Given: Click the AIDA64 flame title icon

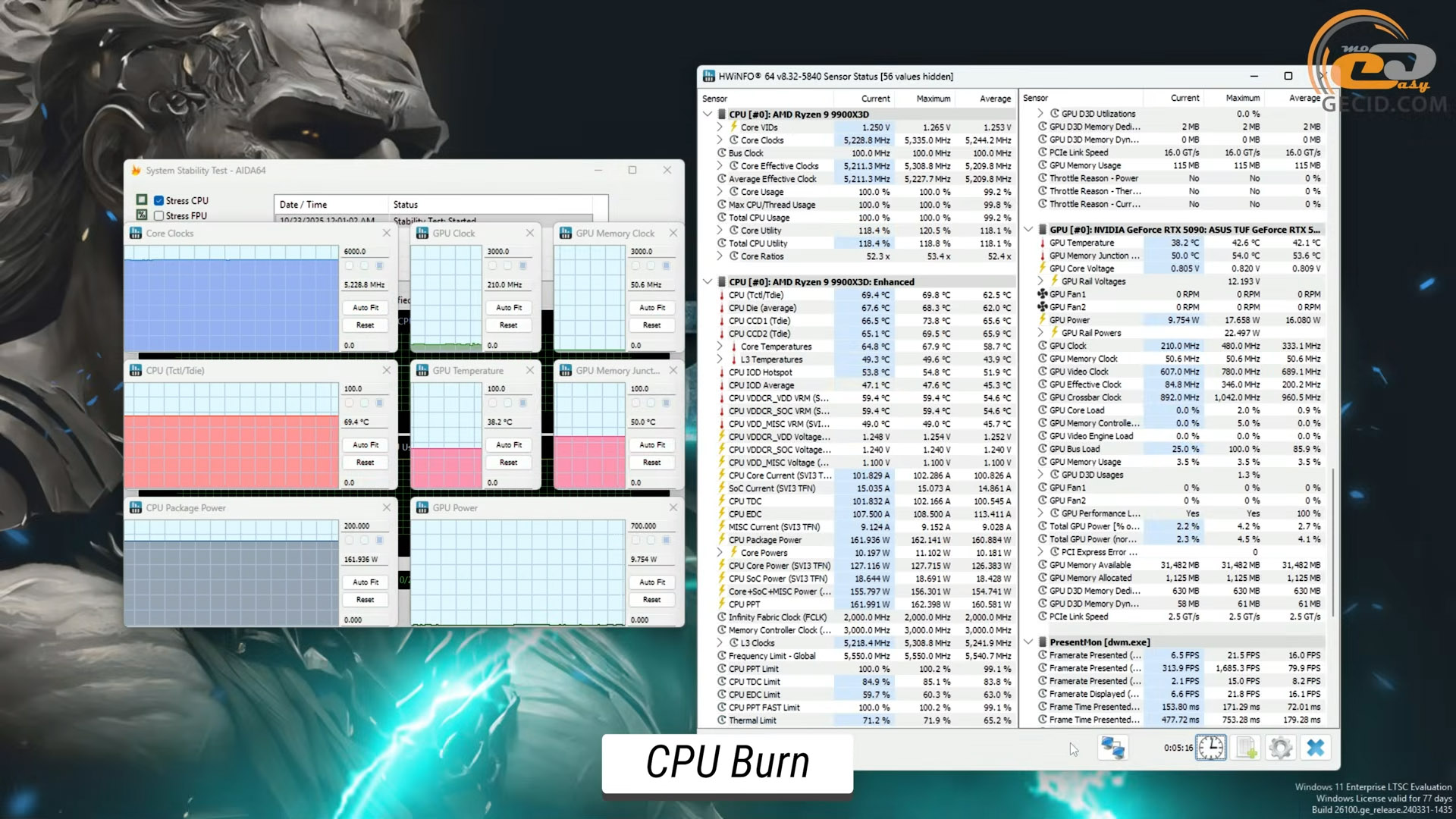Looking at the screenshot, I should click(136, 171).
